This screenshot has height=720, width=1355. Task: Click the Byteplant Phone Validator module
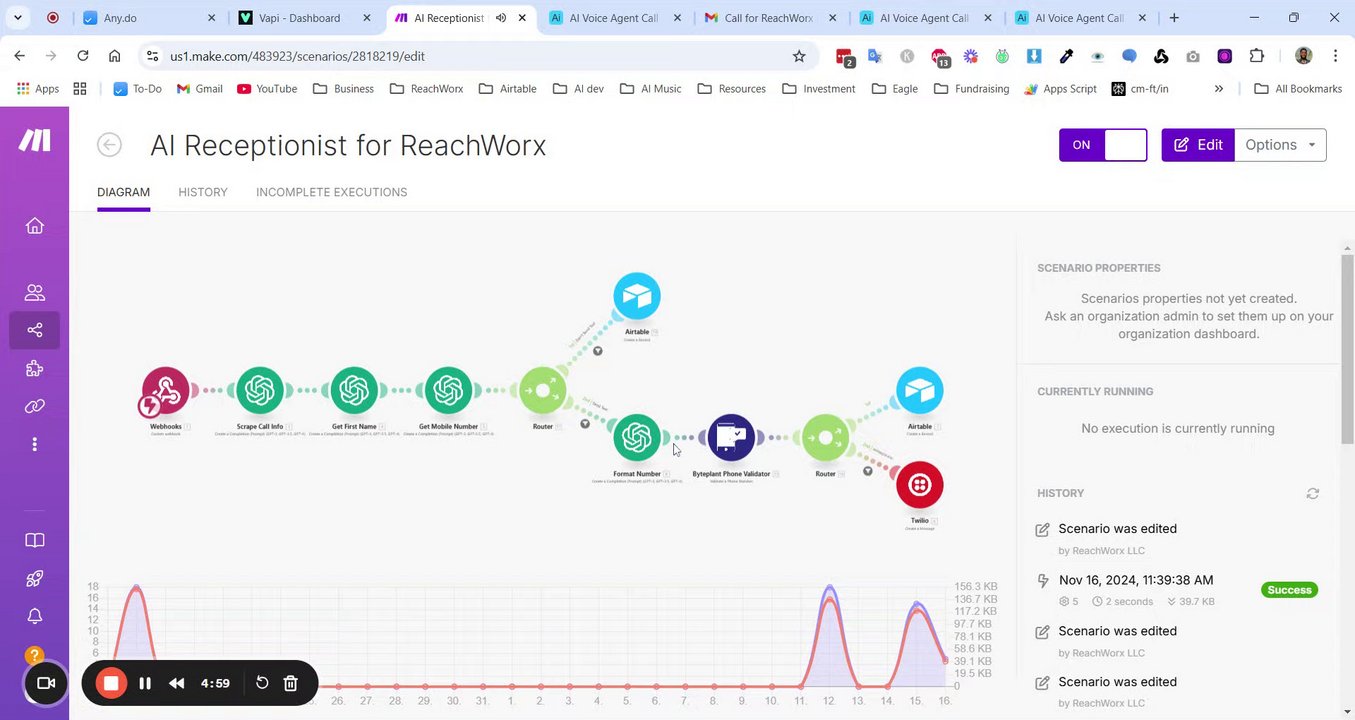731,438
